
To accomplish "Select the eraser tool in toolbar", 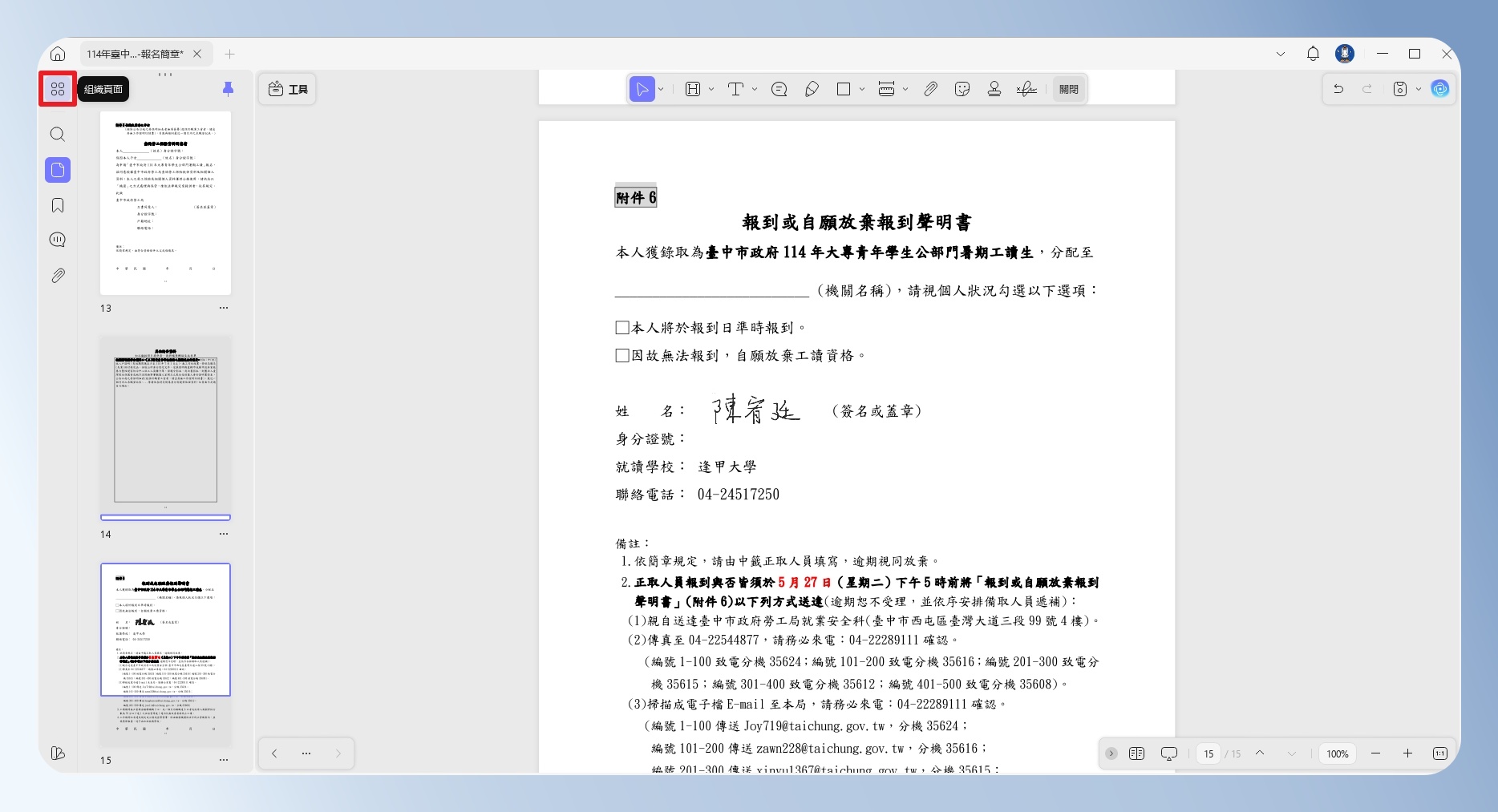I will click(812, 89).
